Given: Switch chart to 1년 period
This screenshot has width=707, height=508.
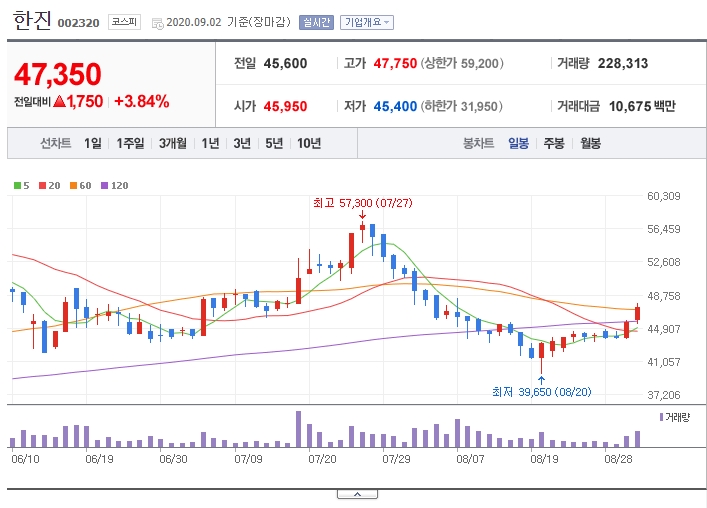Looking at the screenshot, I should point(210,143).
